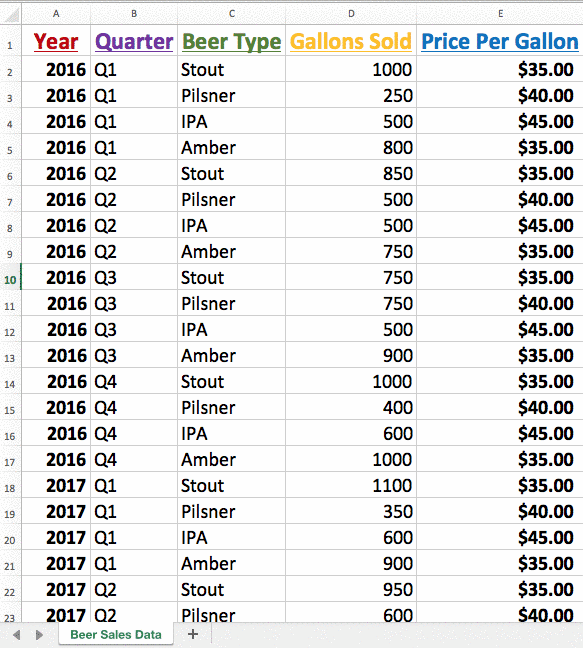Click the next sheet arrow
Screen dimensions: 583x648
[39, 634]
